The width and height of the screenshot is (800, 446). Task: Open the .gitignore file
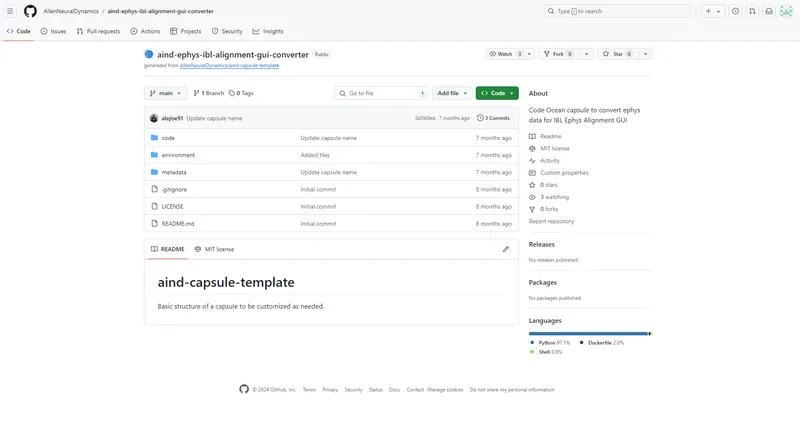click(174, 189)
